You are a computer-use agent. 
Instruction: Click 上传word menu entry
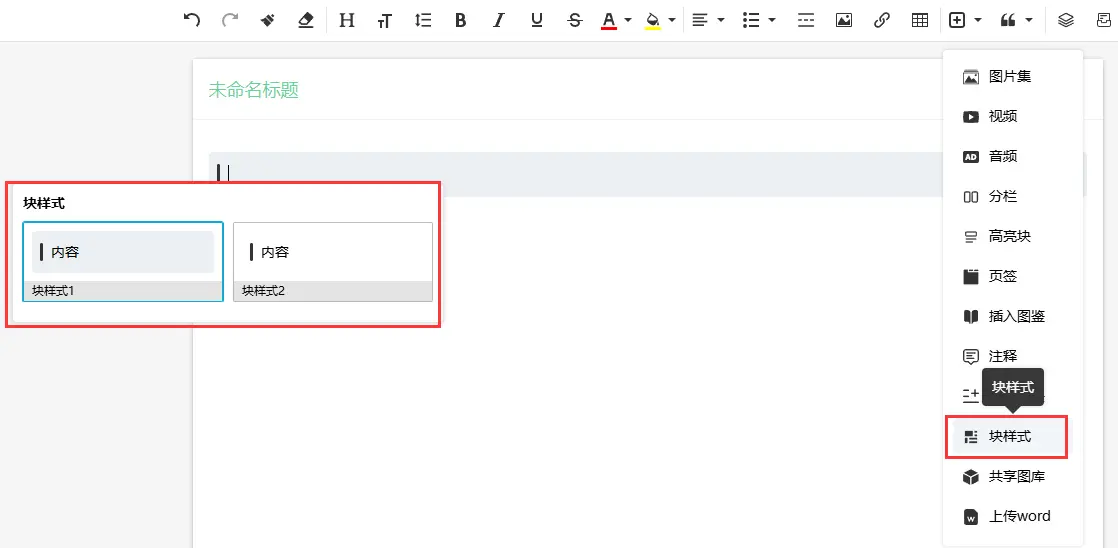1019,516
